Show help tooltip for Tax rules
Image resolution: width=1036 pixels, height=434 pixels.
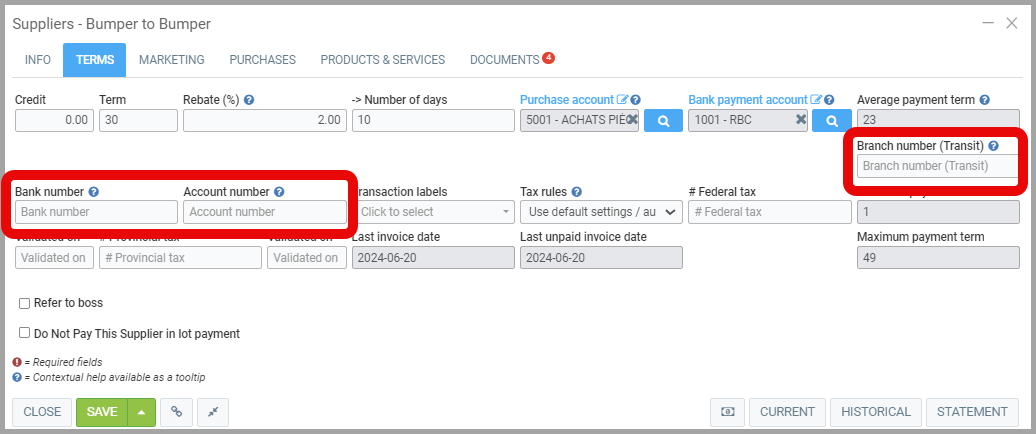(578, 192)
